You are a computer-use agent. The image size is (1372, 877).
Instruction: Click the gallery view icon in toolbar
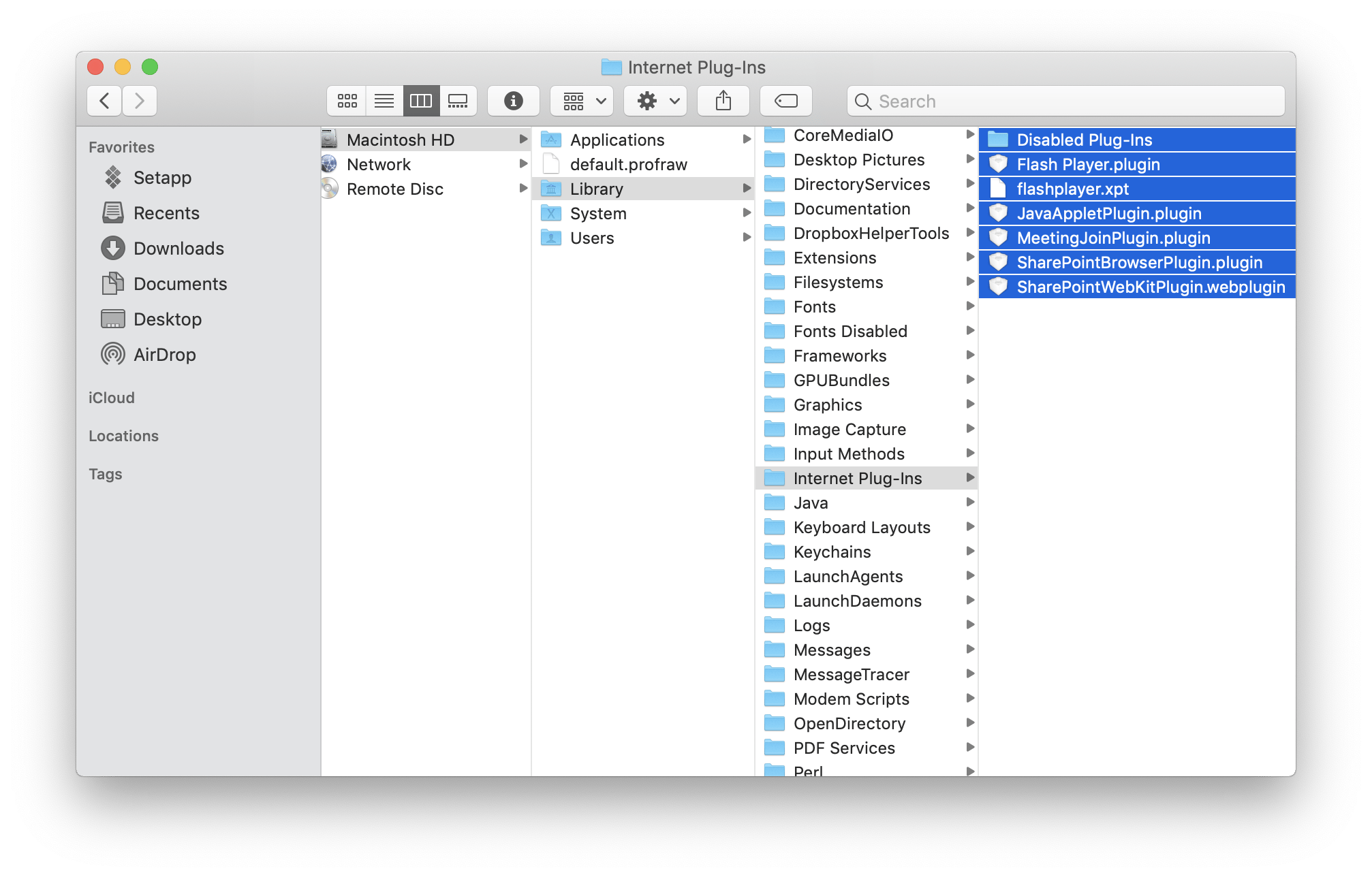tap(458, 102)
